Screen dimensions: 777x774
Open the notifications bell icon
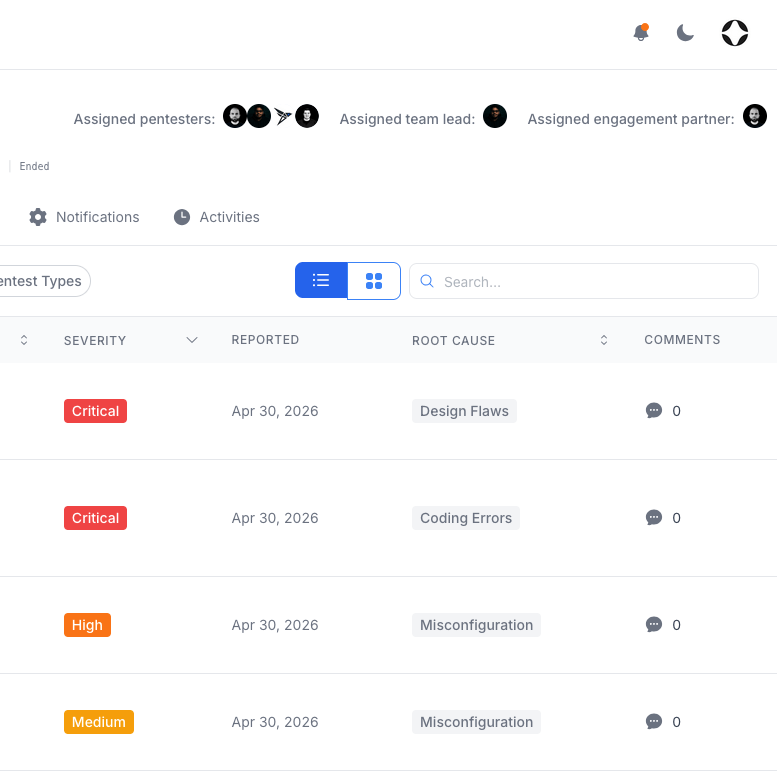641,33
